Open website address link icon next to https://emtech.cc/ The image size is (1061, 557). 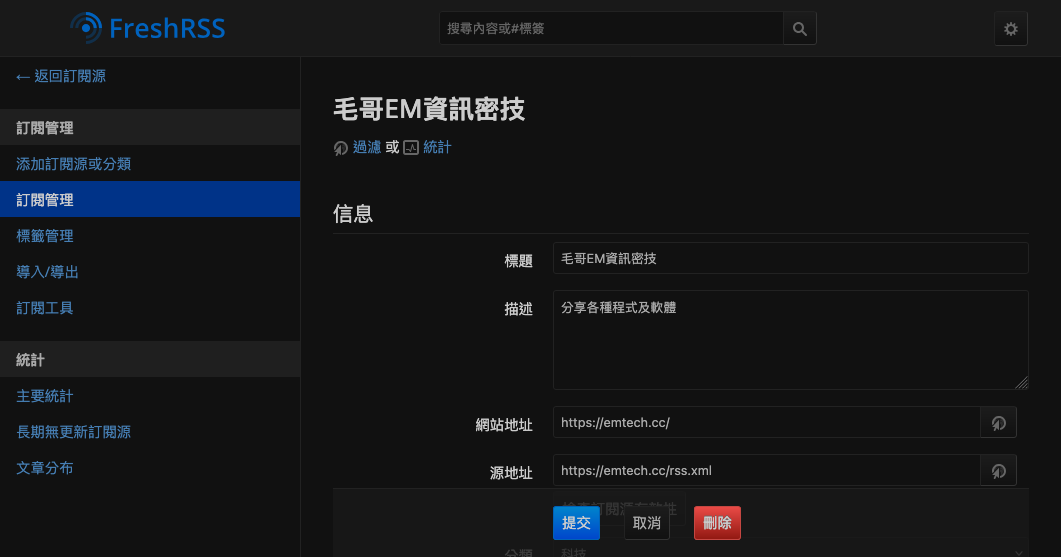pos(999,423)
